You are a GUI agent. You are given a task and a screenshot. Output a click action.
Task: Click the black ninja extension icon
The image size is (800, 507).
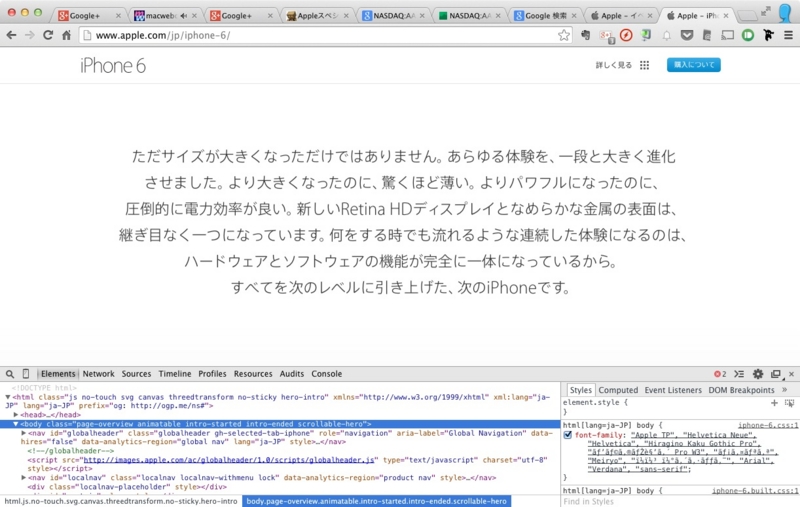(x=768, y=35)
